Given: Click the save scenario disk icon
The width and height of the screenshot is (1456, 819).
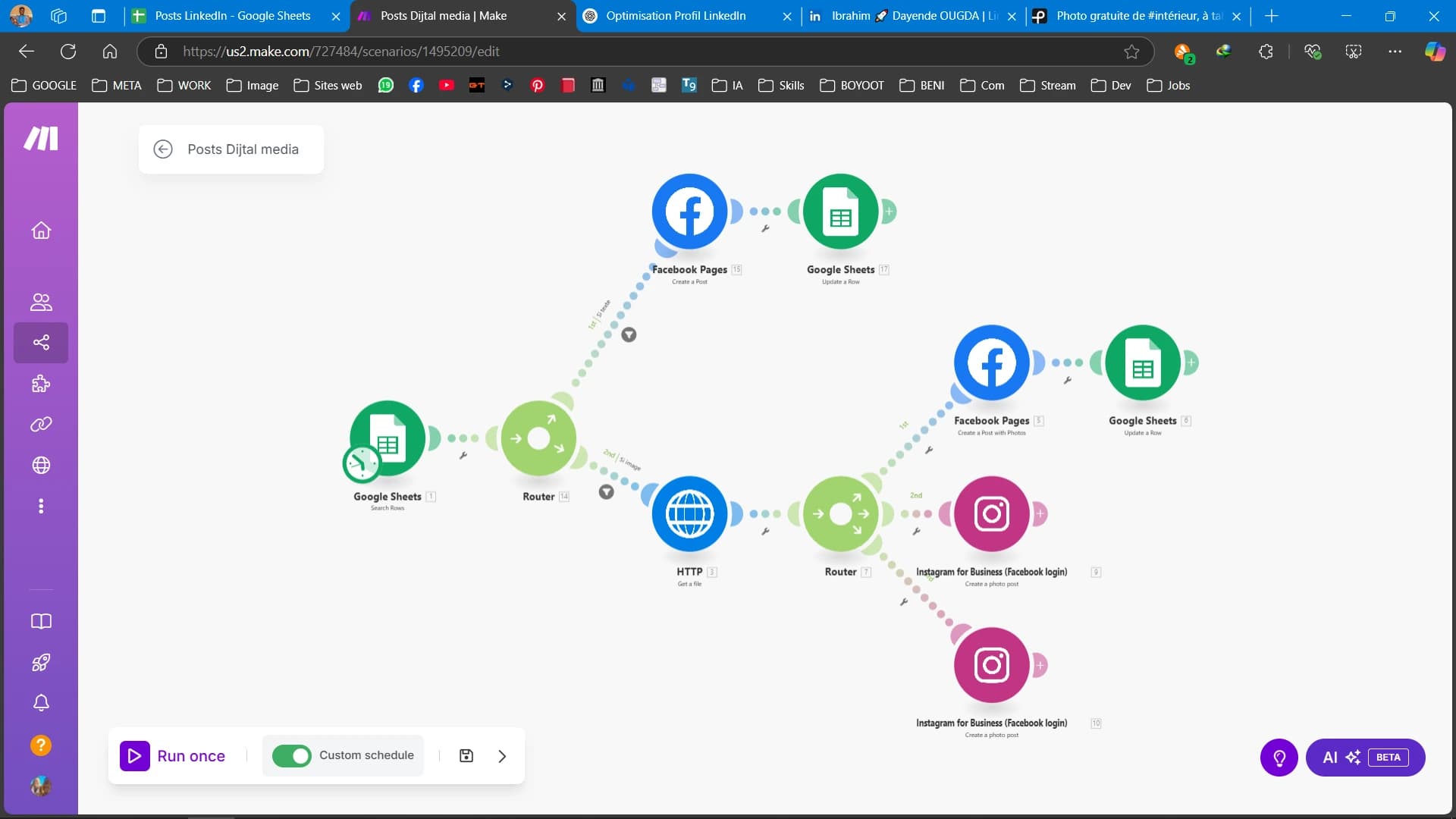Looking at the screenshot, I should (466, 756).
